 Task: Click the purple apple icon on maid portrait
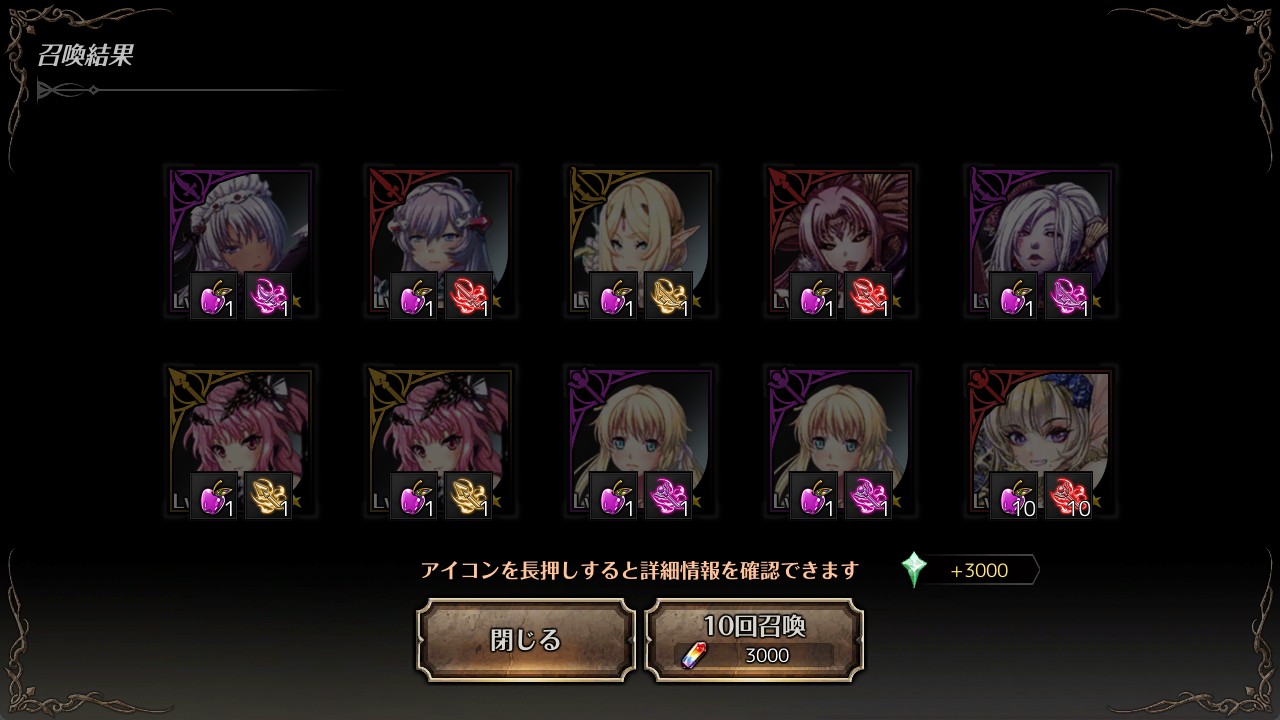(x=214, y=296)
